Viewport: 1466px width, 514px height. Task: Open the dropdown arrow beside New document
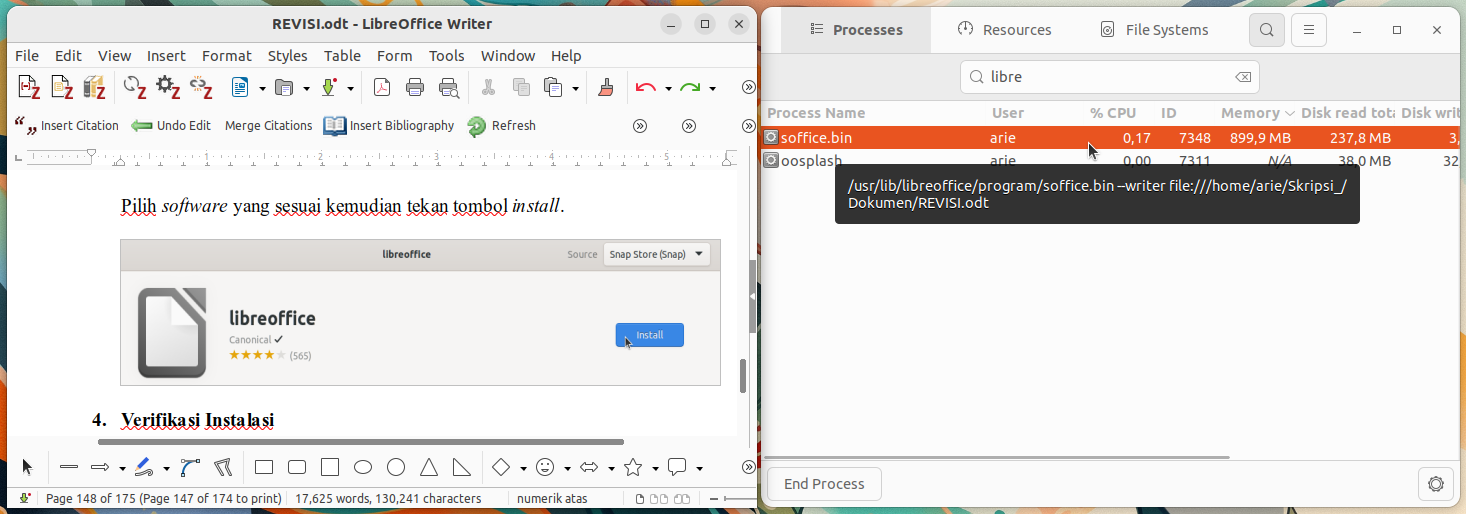pyautogui.click(x=262, y=88)
